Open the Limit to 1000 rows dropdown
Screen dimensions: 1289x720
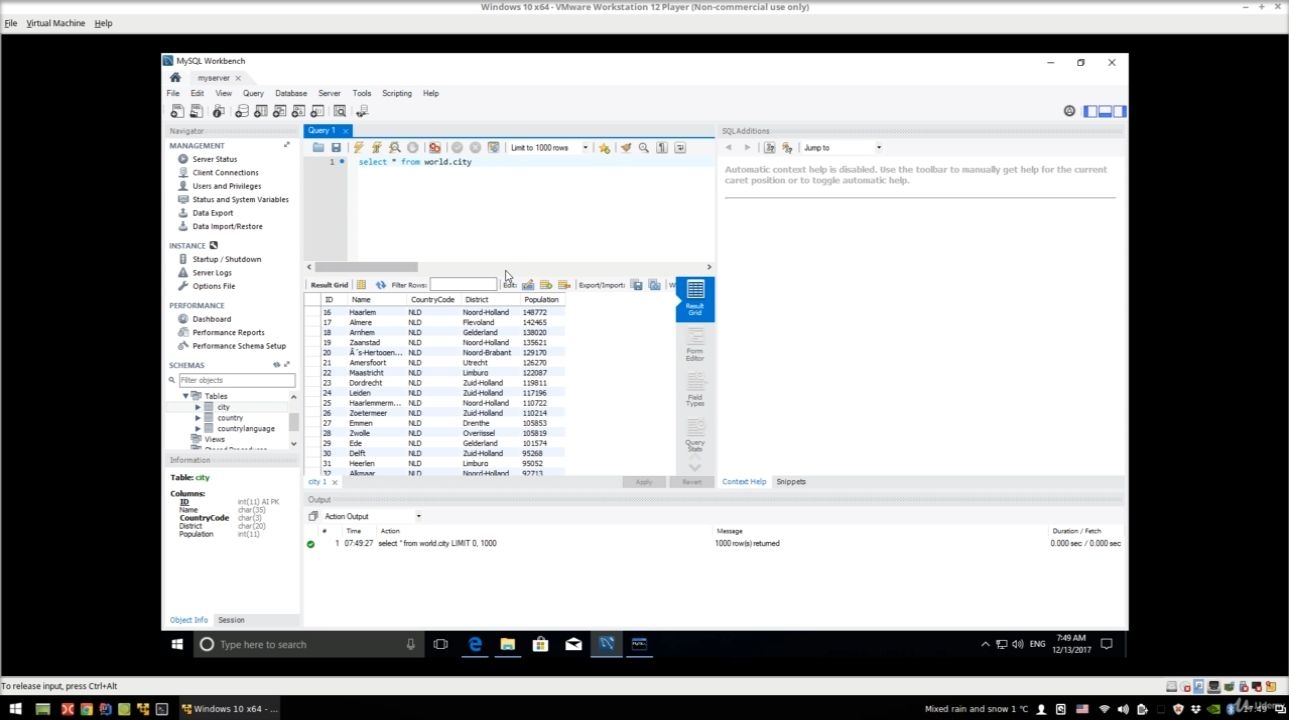[x=549, y=148]
